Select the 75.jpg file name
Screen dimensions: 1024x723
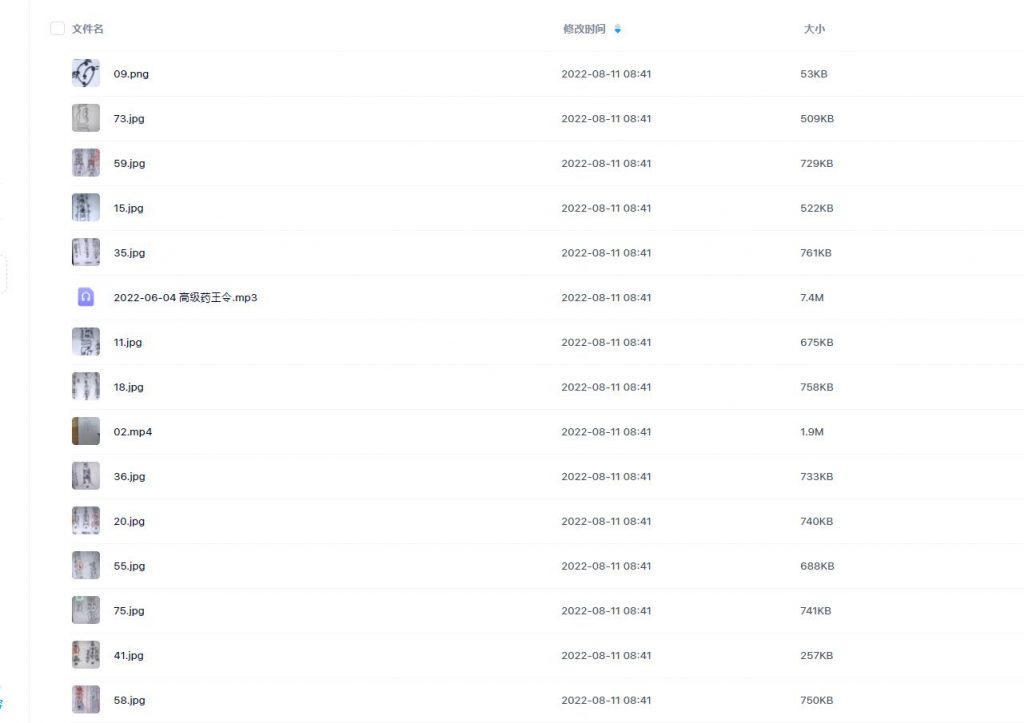129,610
